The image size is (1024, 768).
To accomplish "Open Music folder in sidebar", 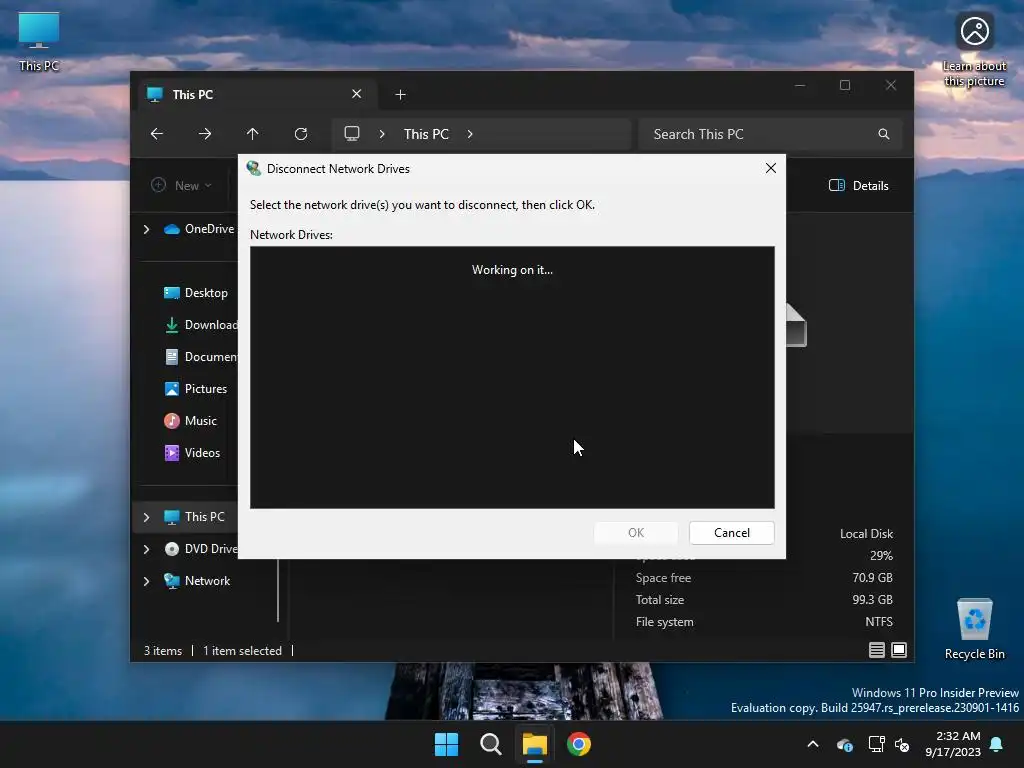I will pos(190,421).
